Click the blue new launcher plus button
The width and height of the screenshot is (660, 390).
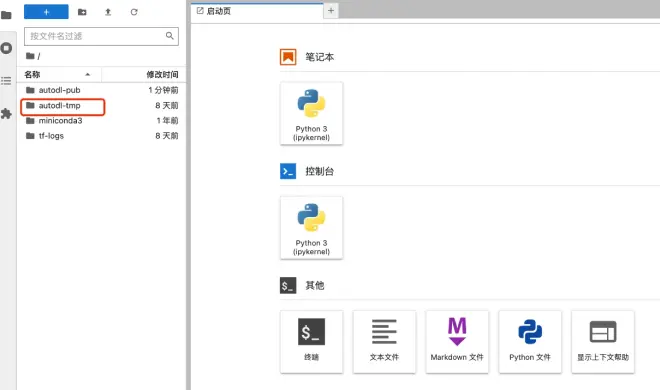[x=46, y=12]
